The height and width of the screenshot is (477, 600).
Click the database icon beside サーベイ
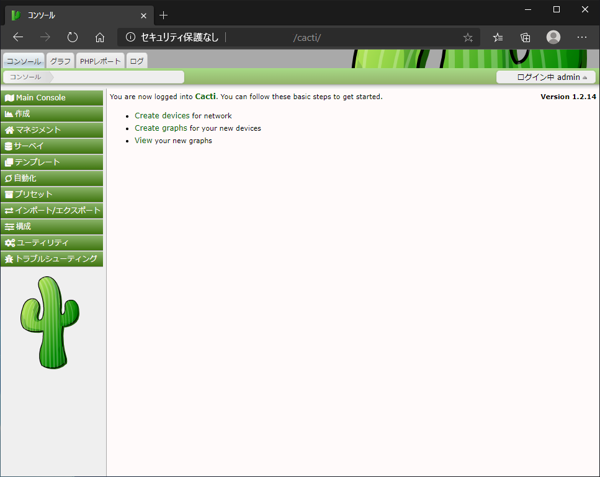pos(8,146)
